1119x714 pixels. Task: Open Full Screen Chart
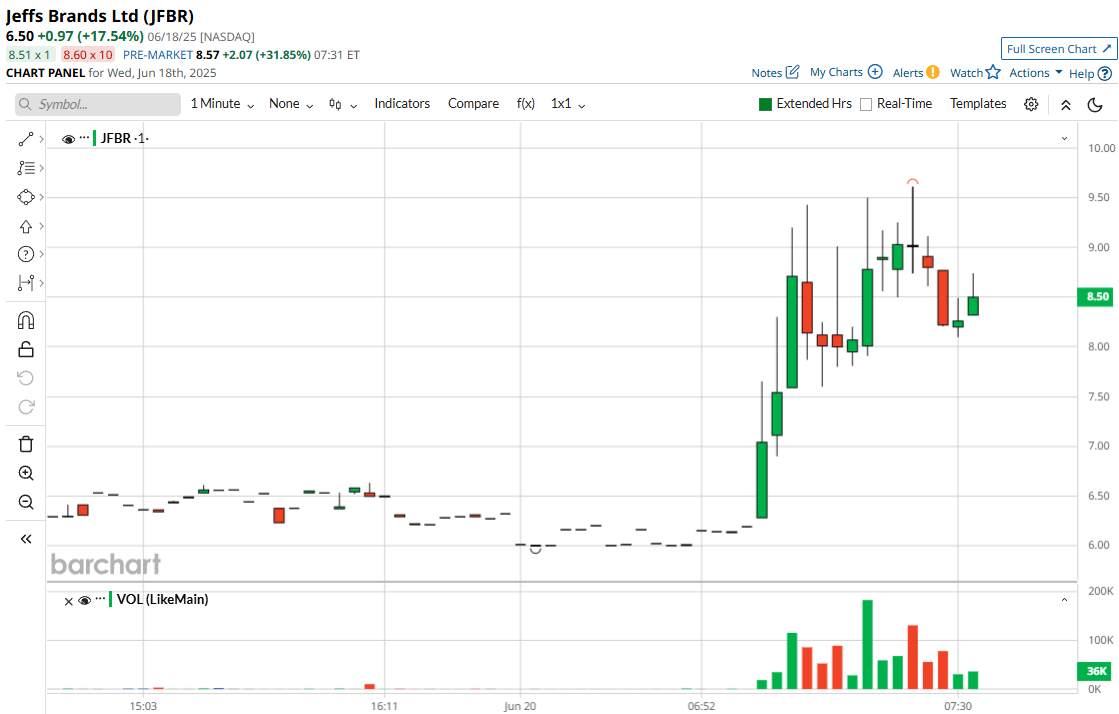[1059, 49]
